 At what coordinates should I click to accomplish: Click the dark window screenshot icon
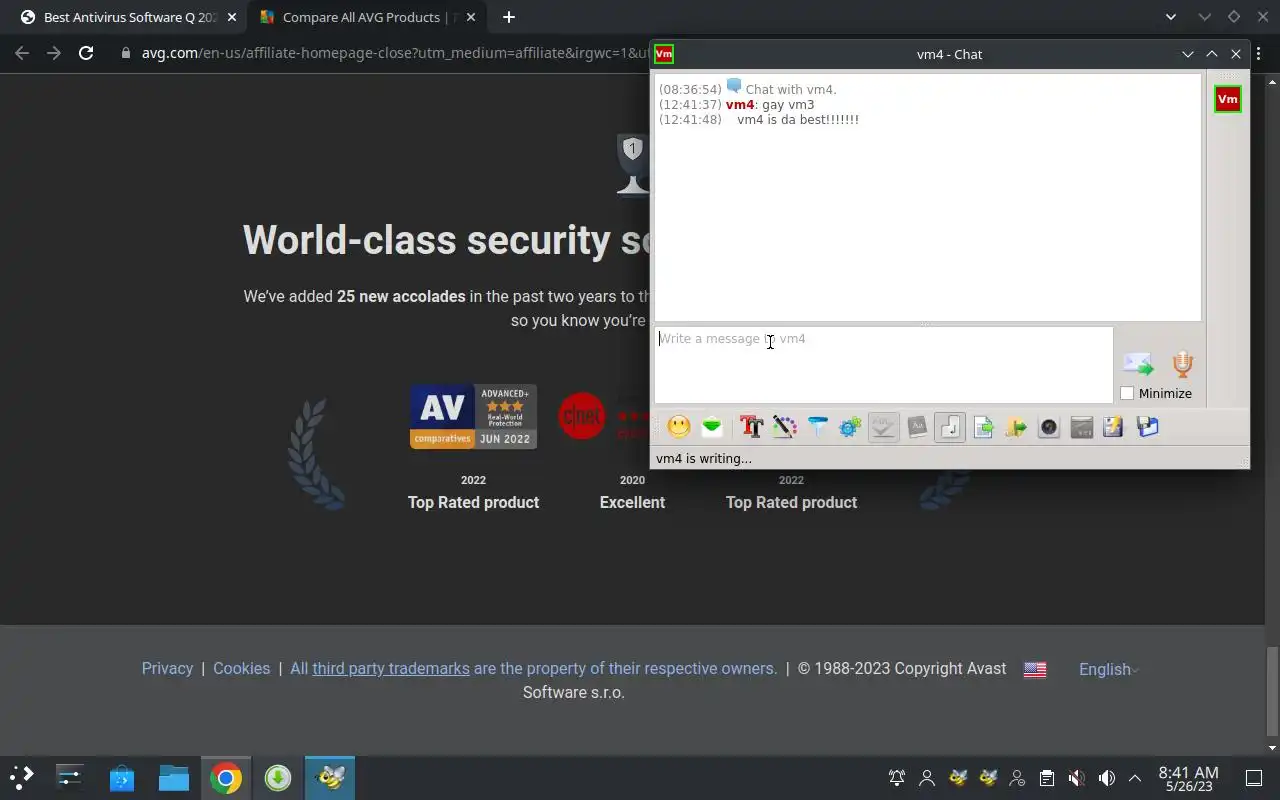pos(1081,427)
